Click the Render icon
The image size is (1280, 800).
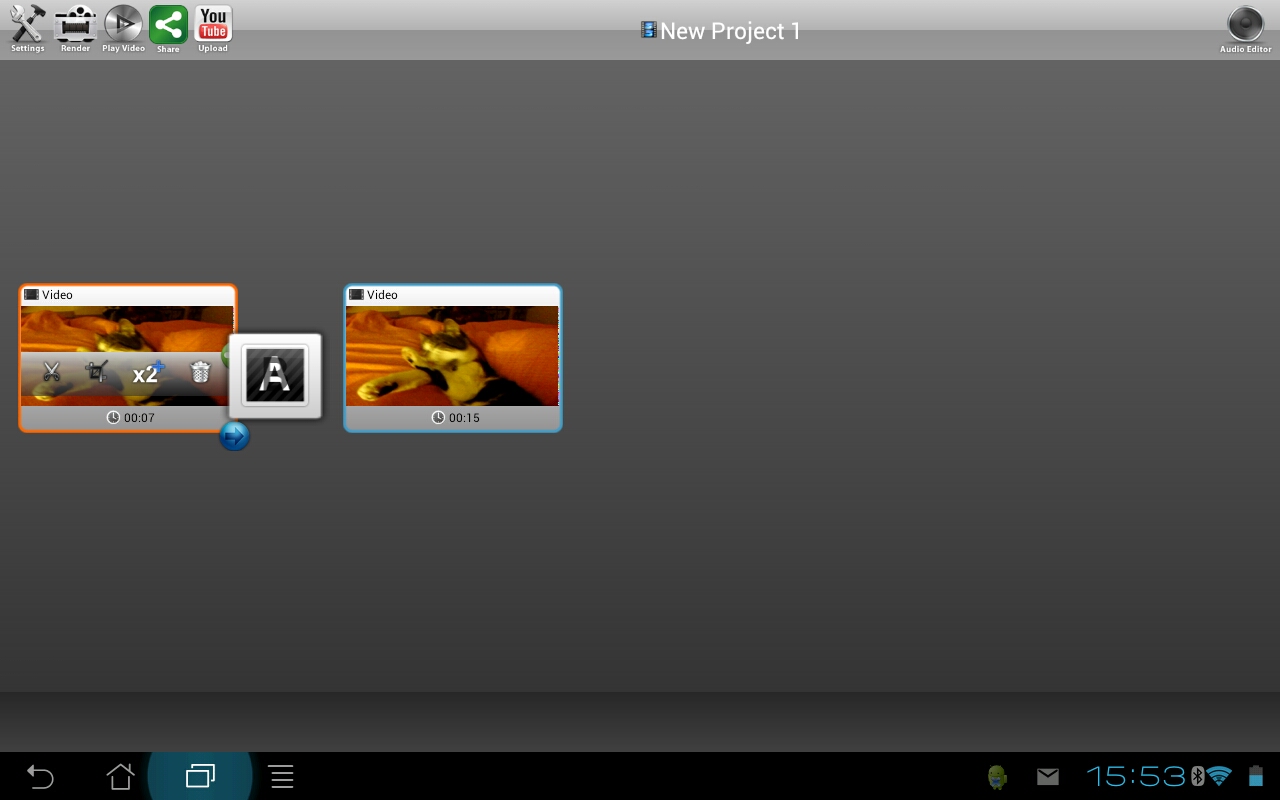click(75, 28)
